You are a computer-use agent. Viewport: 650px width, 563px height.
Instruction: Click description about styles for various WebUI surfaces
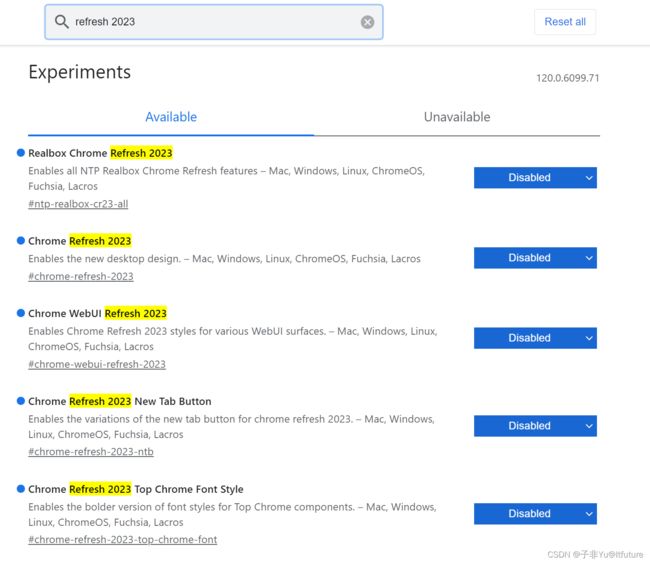[233, 339]
